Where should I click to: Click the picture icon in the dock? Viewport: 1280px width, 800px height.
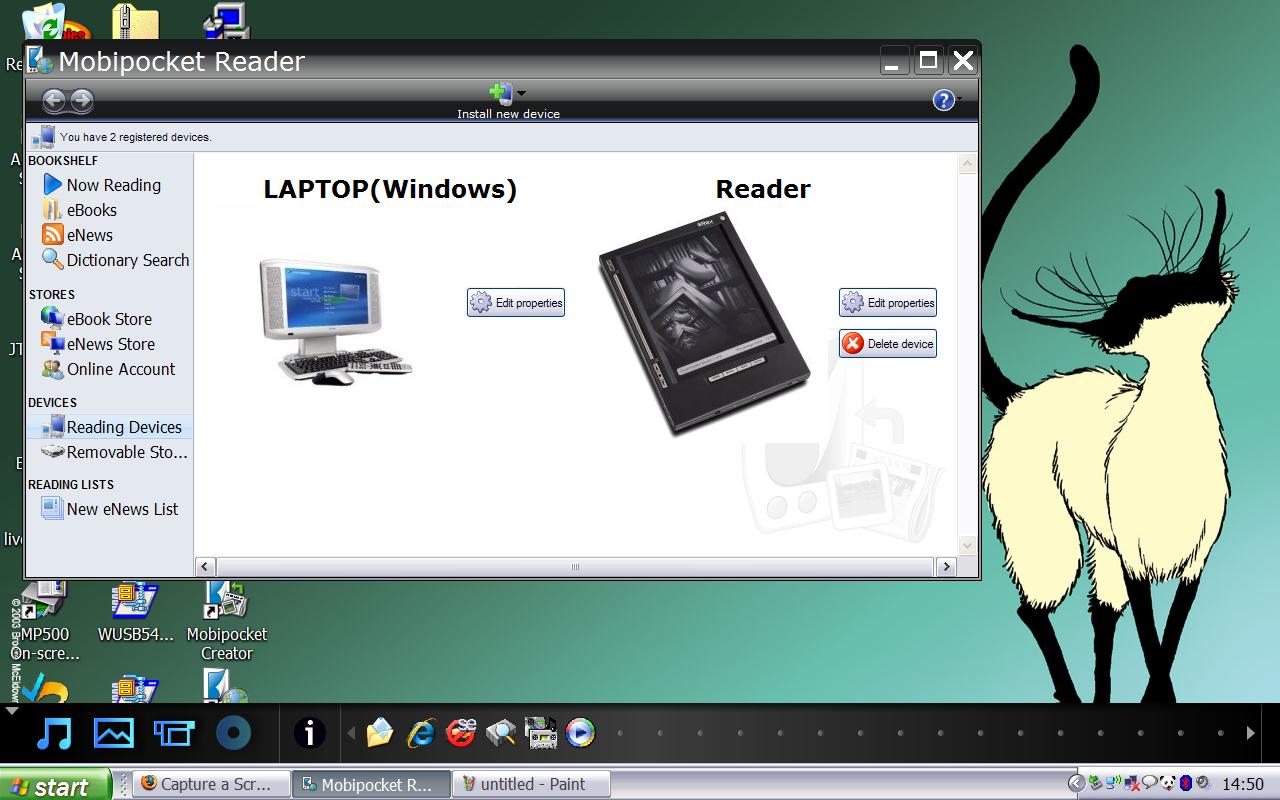pyautogui.click(x=114, y=733)
